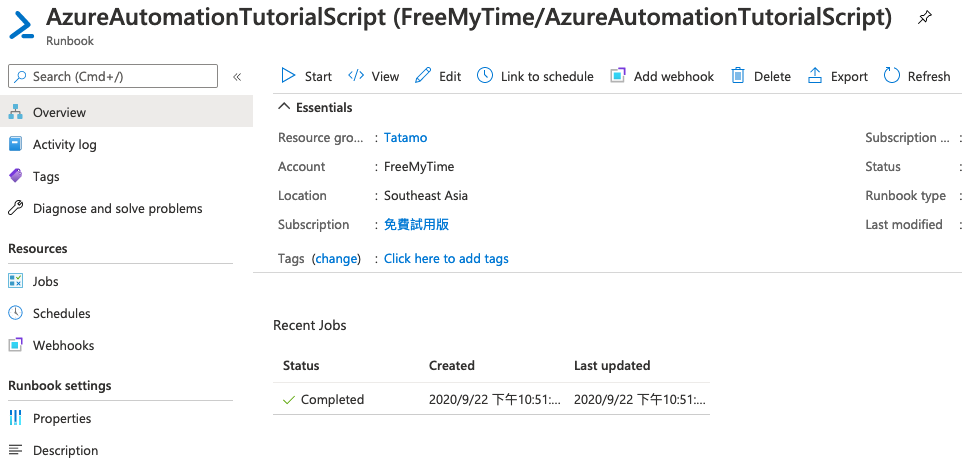Image resolution: width=962 pixels, height=473 pixels.
Task: Click the Link to schedule label
Action: pos(547,77)
